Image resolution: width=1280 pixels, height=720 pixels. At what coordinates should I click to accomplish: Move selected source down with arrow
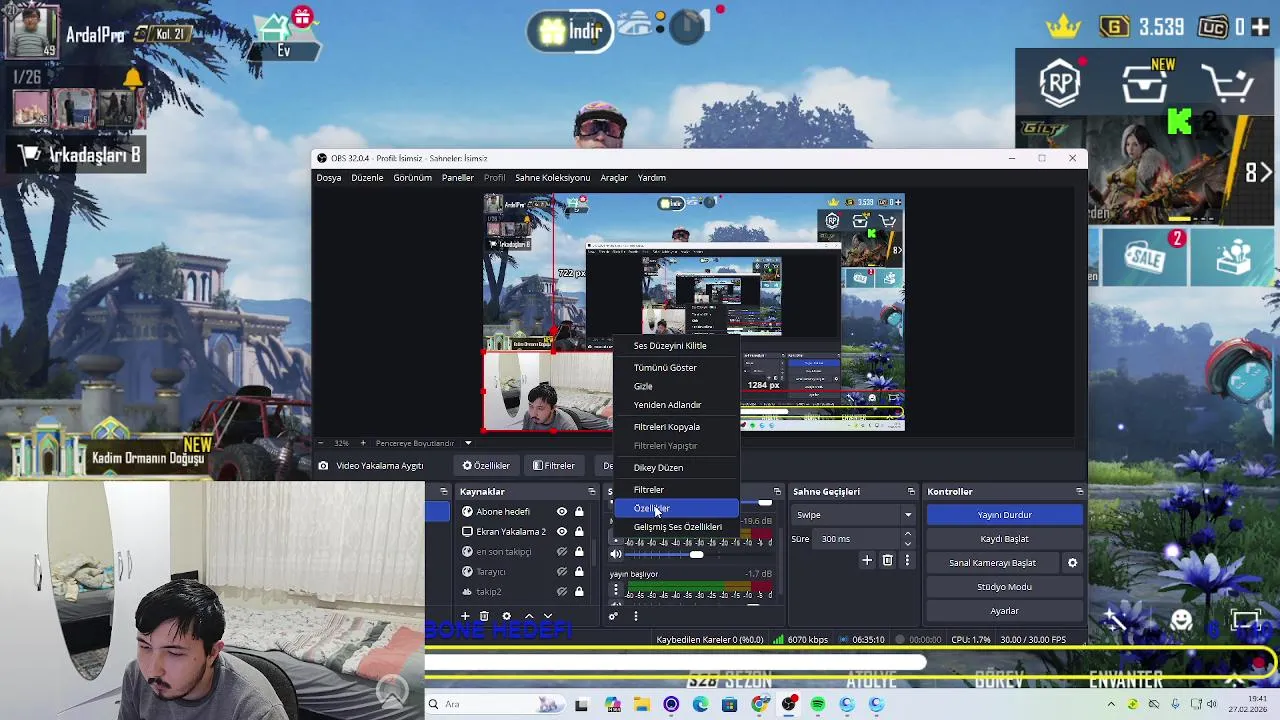coord(547,616)
